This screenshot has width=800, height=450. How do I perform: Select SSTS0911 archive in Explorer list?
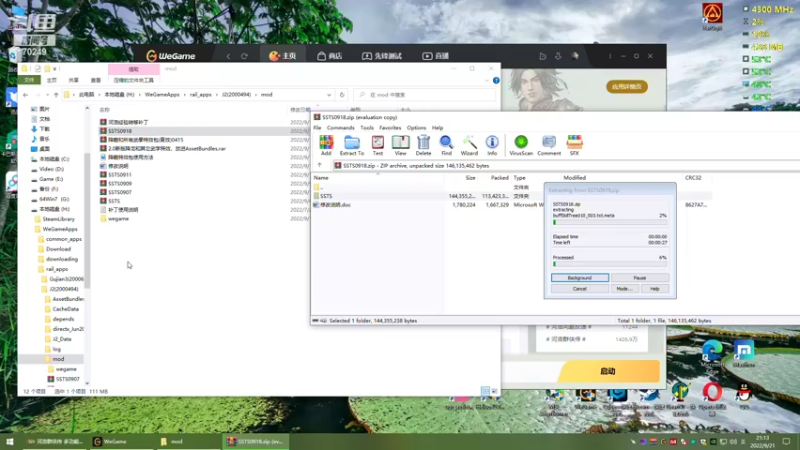click(120, 175)
